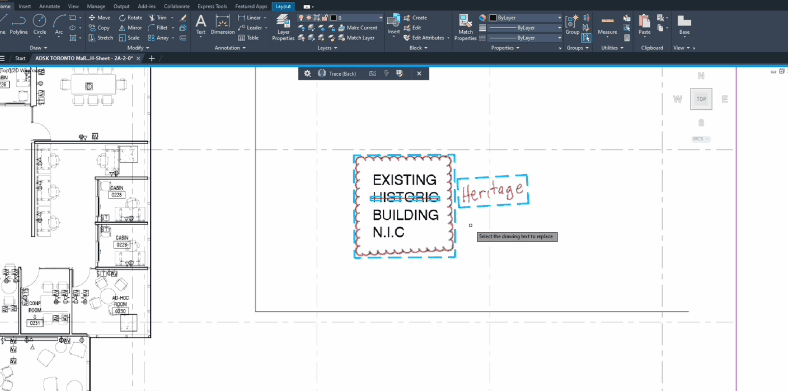
Task: Open Trace toolbar settings gear
Action: (x=308, y=73)
